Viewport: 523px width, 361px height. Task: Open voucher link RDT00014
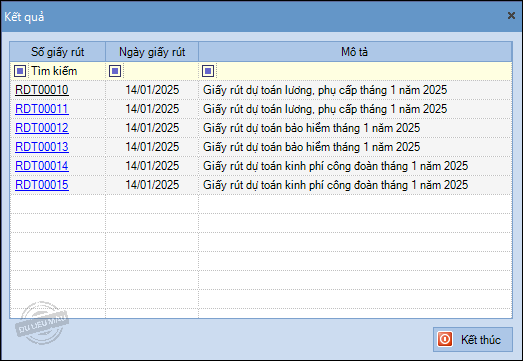tap(42, 166)
